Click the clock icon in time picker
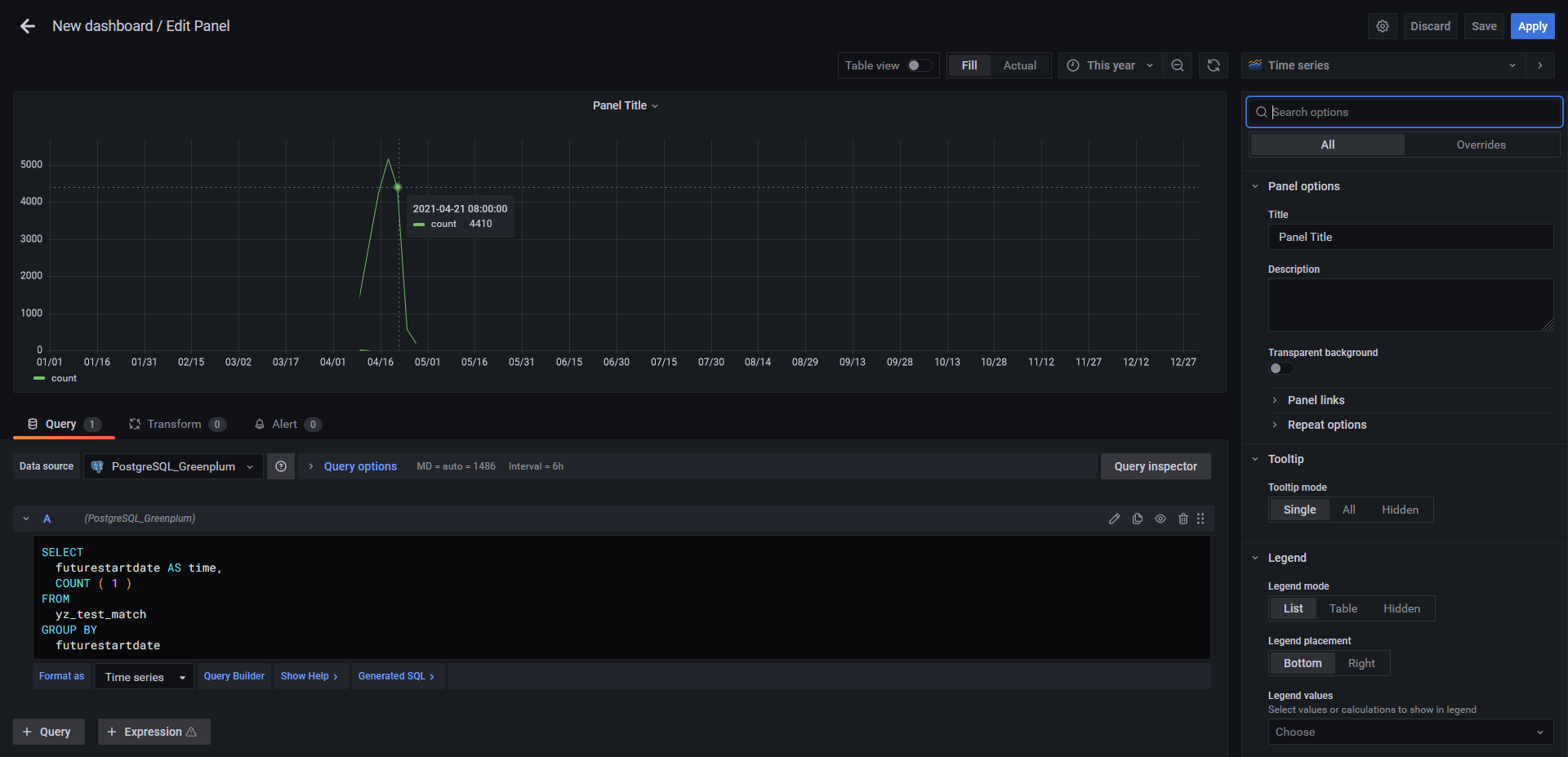Screen dimensions: 1568x757 pyautogui.click(x=1073, y=65)
